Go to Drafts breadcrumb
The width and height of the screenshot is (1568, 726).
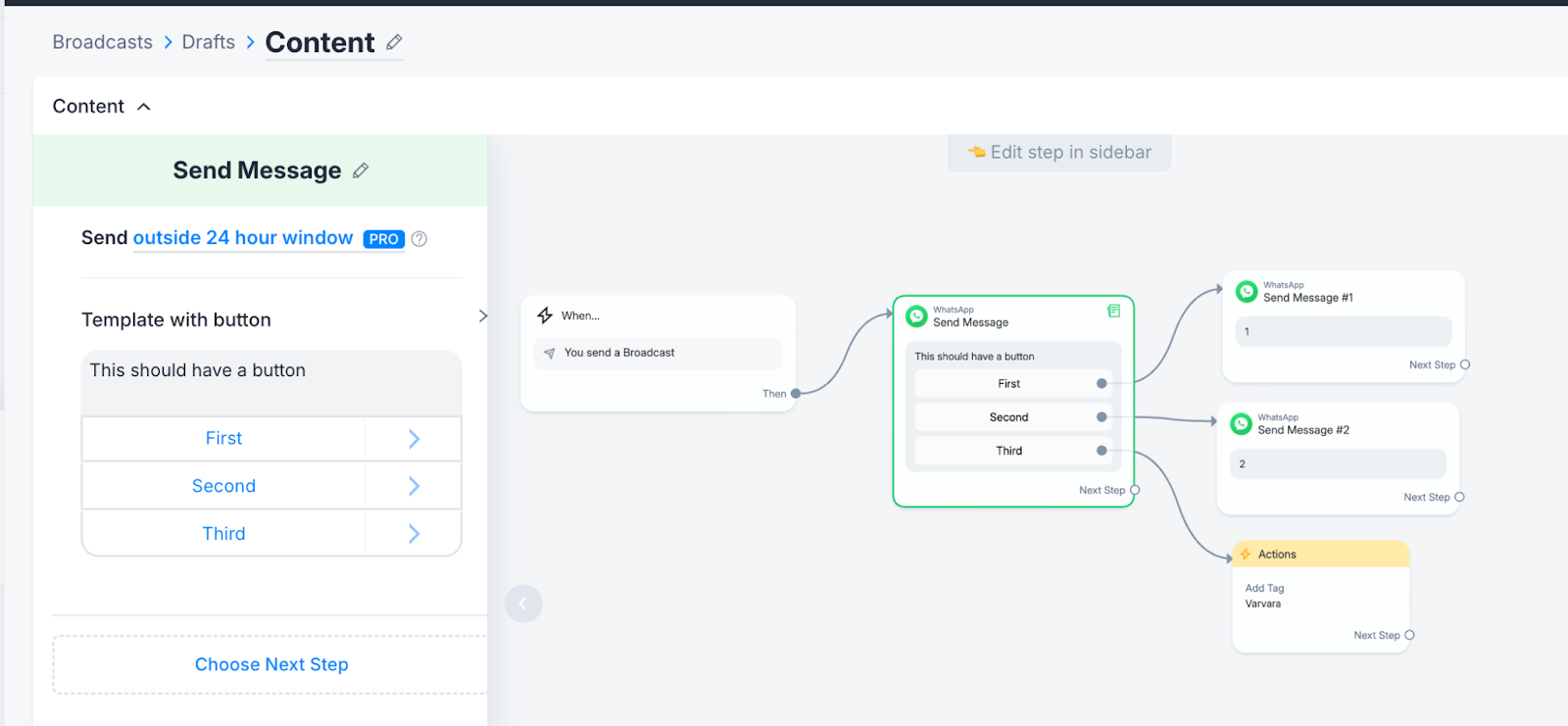coord(209,42)
